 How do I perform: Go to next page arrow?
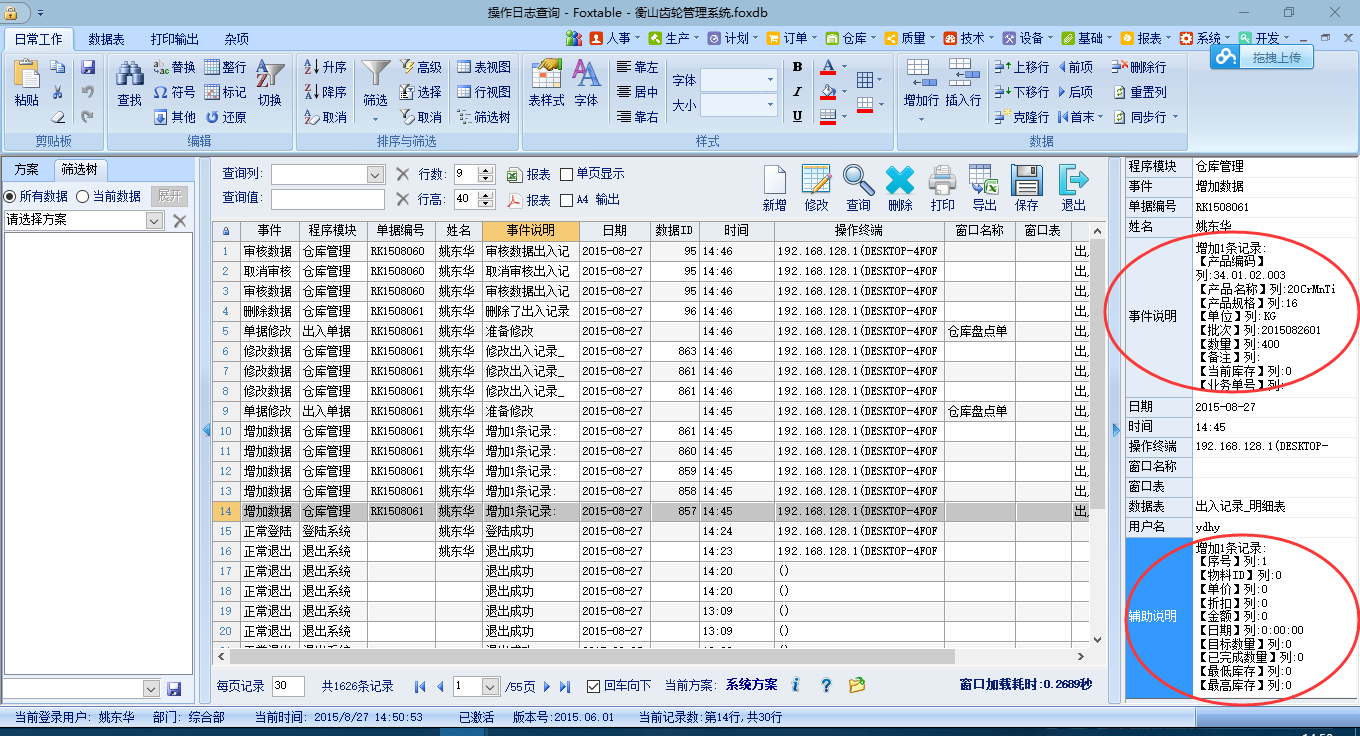pyautogui.click(x=547, y=686)
